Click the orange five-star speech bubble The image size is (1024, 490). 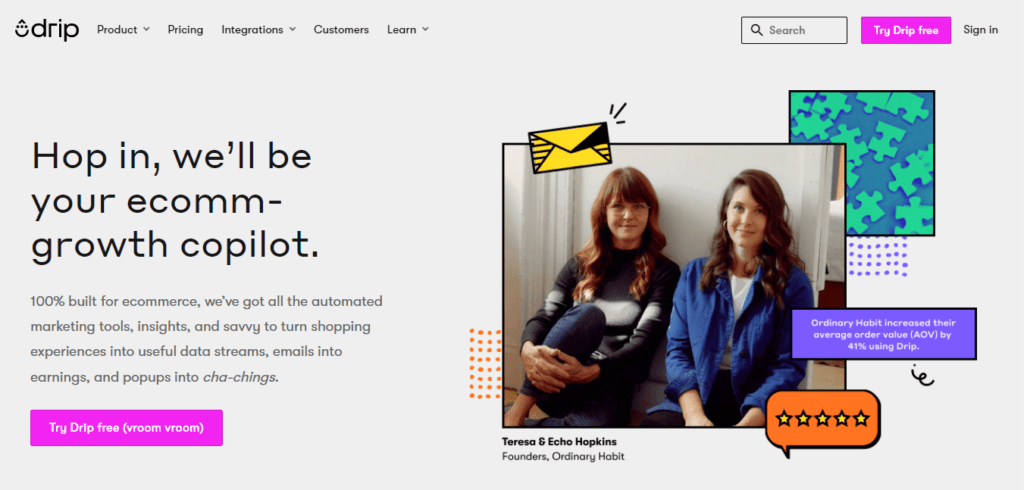point(822,423)
